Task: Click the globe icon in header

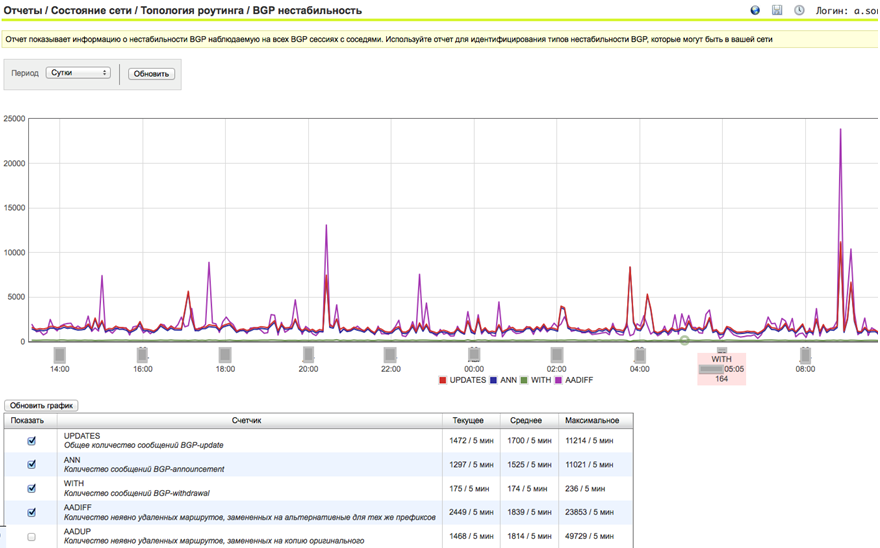Action: click(755, 11)
